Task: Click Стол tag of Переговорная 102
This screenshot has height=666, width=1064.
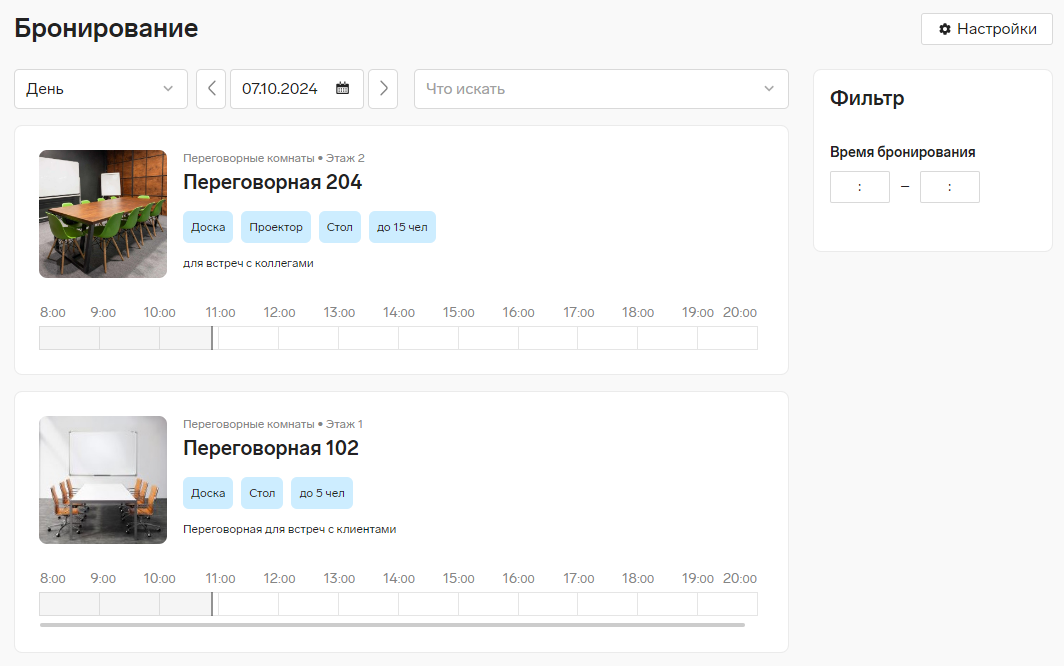Action: pos(262,493)
